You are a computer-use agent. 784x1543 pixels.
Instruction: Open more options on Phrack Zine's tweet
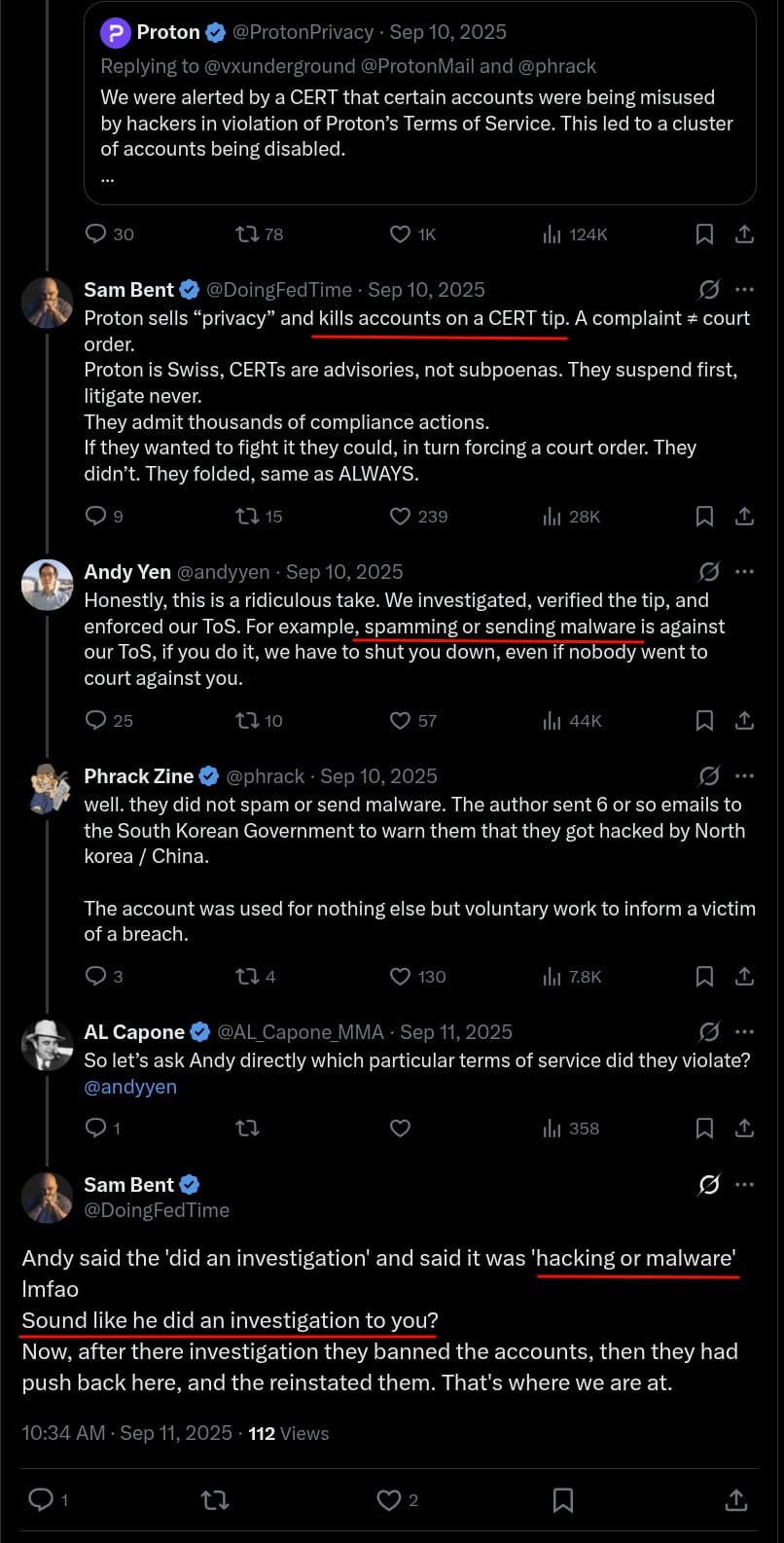click(x=745, y=775)
